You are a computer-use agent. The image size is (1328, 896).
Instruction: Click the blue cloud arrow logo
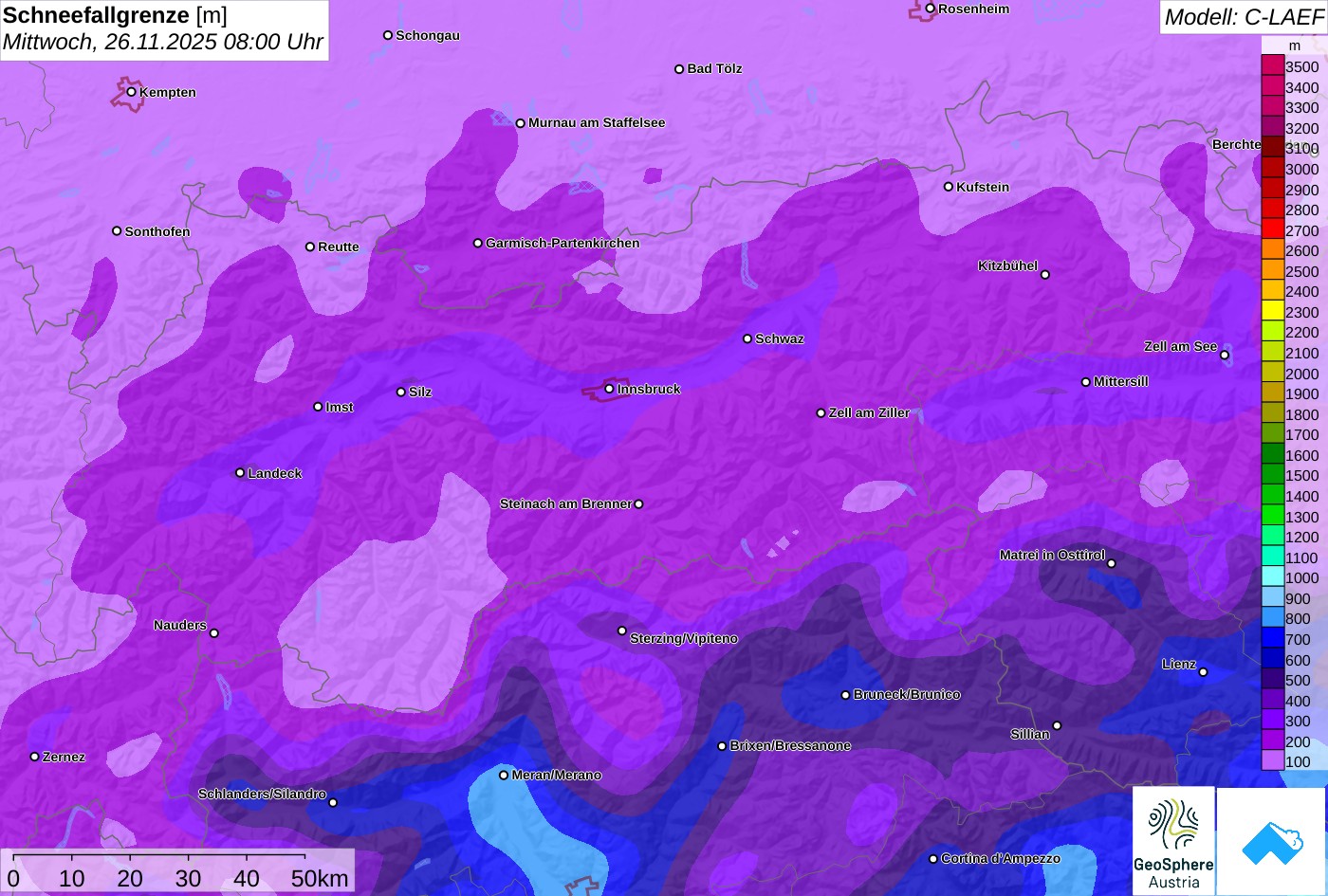(x=1273, y=841)
